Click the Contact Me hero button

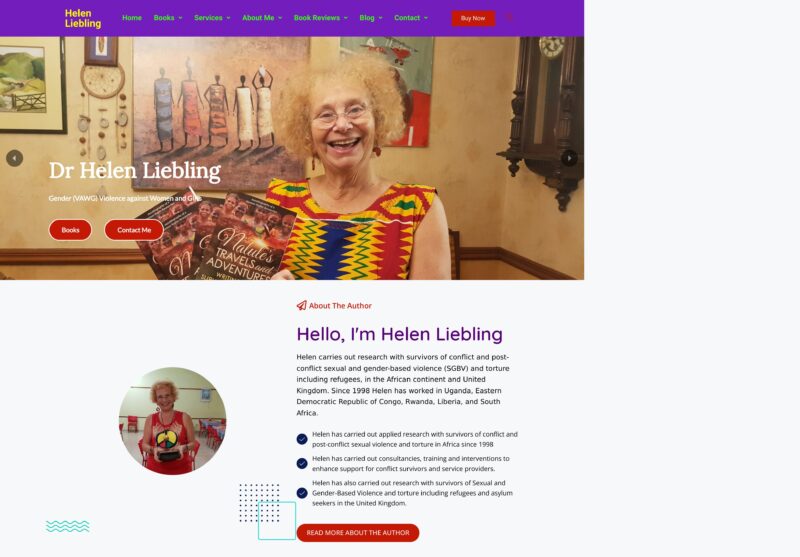pyautogui.click(x=134, y=230)
